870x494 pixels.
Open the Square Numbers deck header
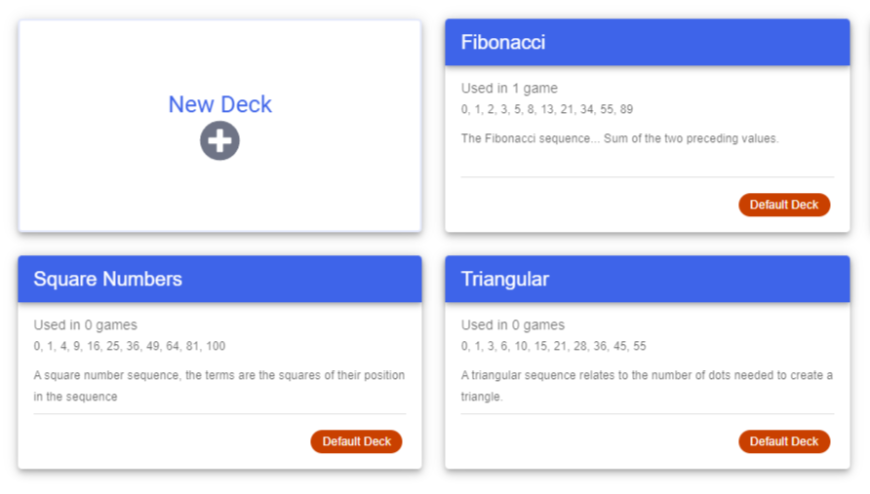(220, 279)
